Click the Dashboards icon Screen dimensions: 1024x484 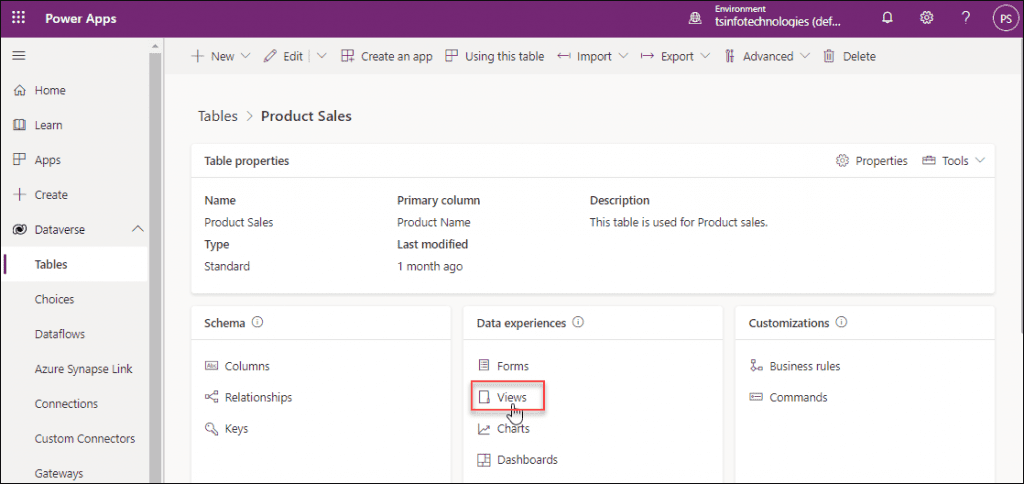(484, 460)
